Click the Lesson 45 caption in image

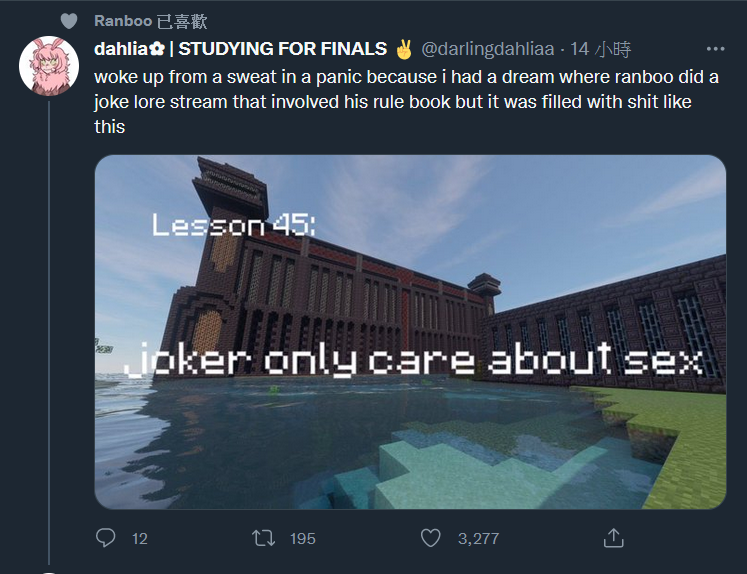pyautogui.click(x=233, y=225)
